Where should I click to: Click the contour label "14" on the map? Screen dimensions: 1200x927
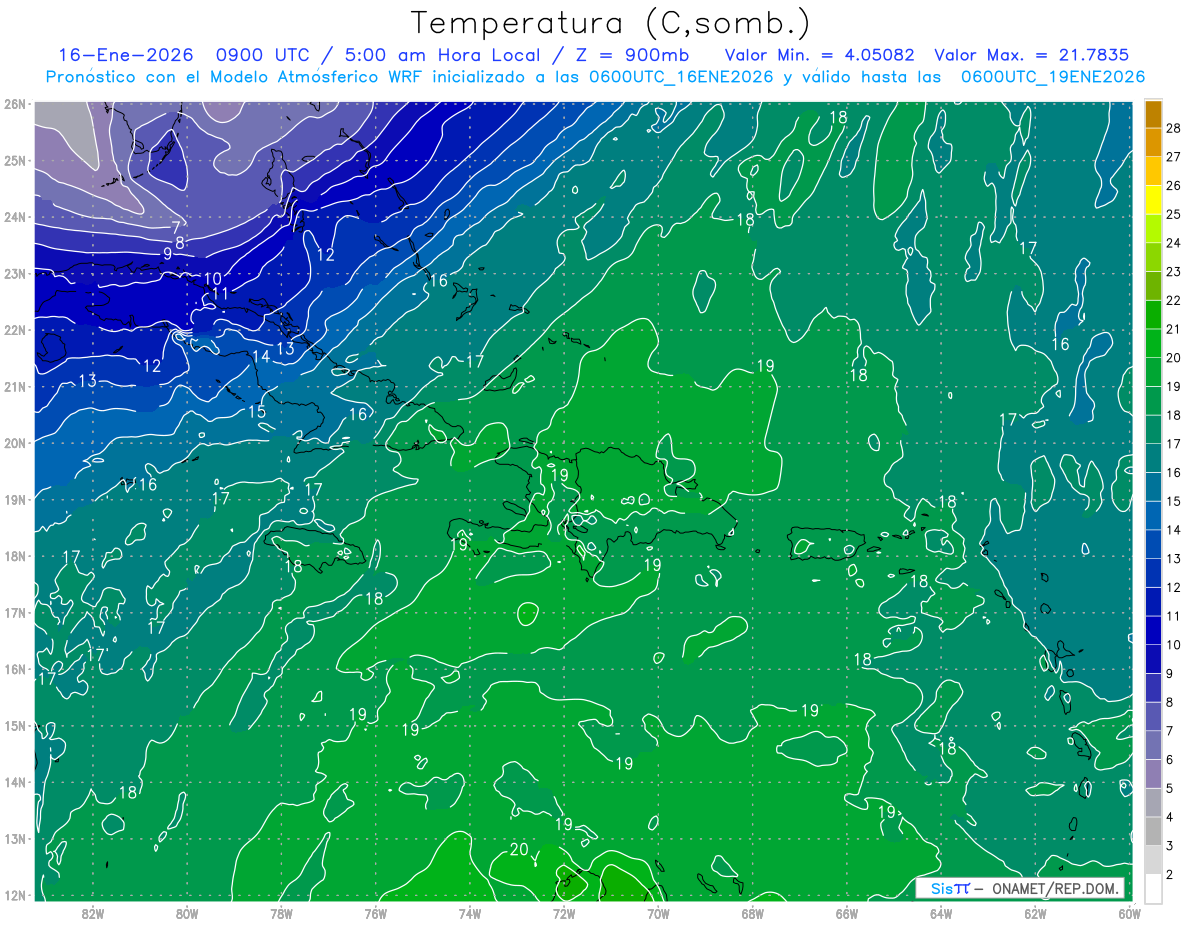tap(261, 357)
